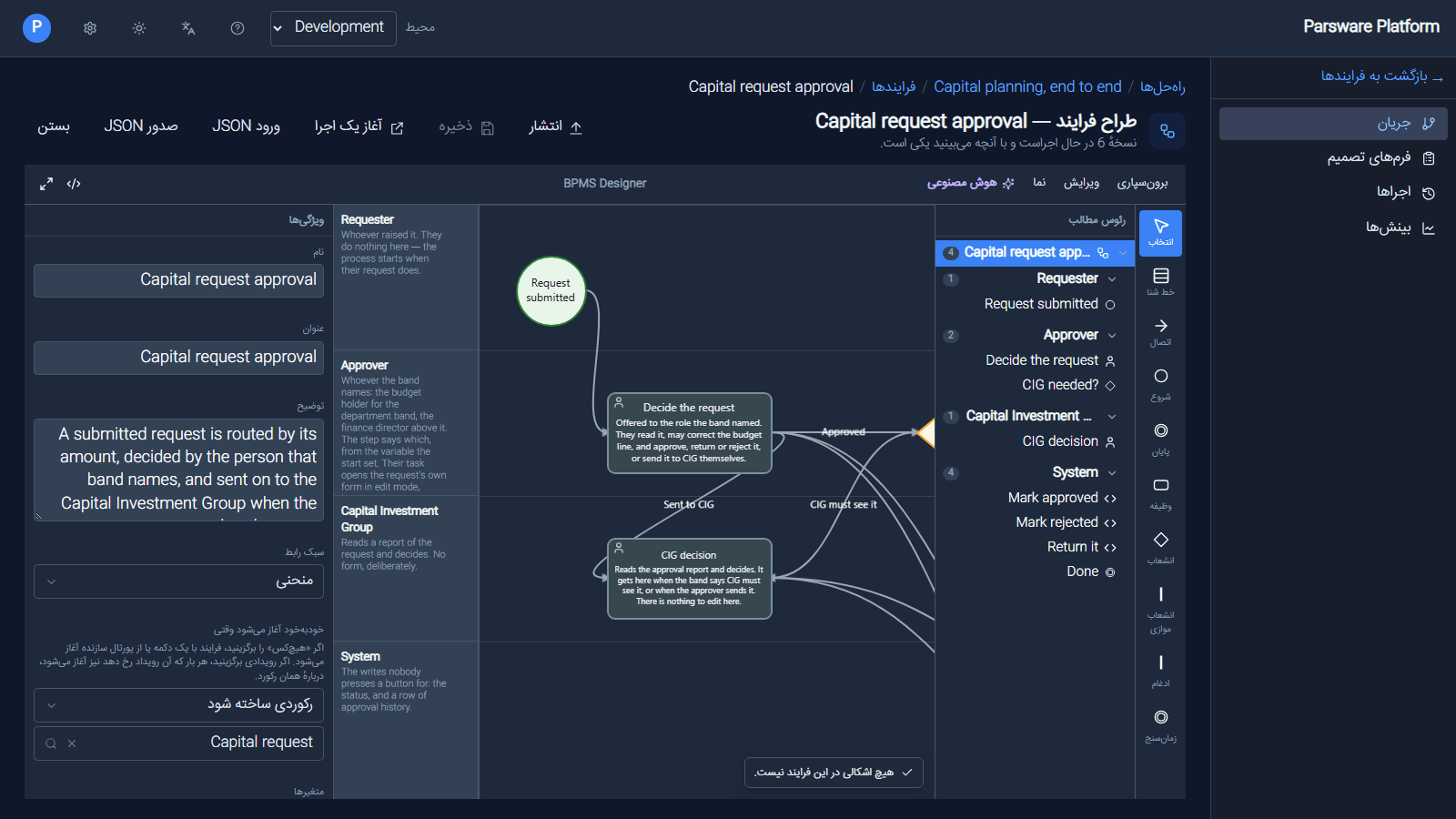Collapse the Capital Investment lane in outline
This screenshot has height=819, width=1456.
1112,417
